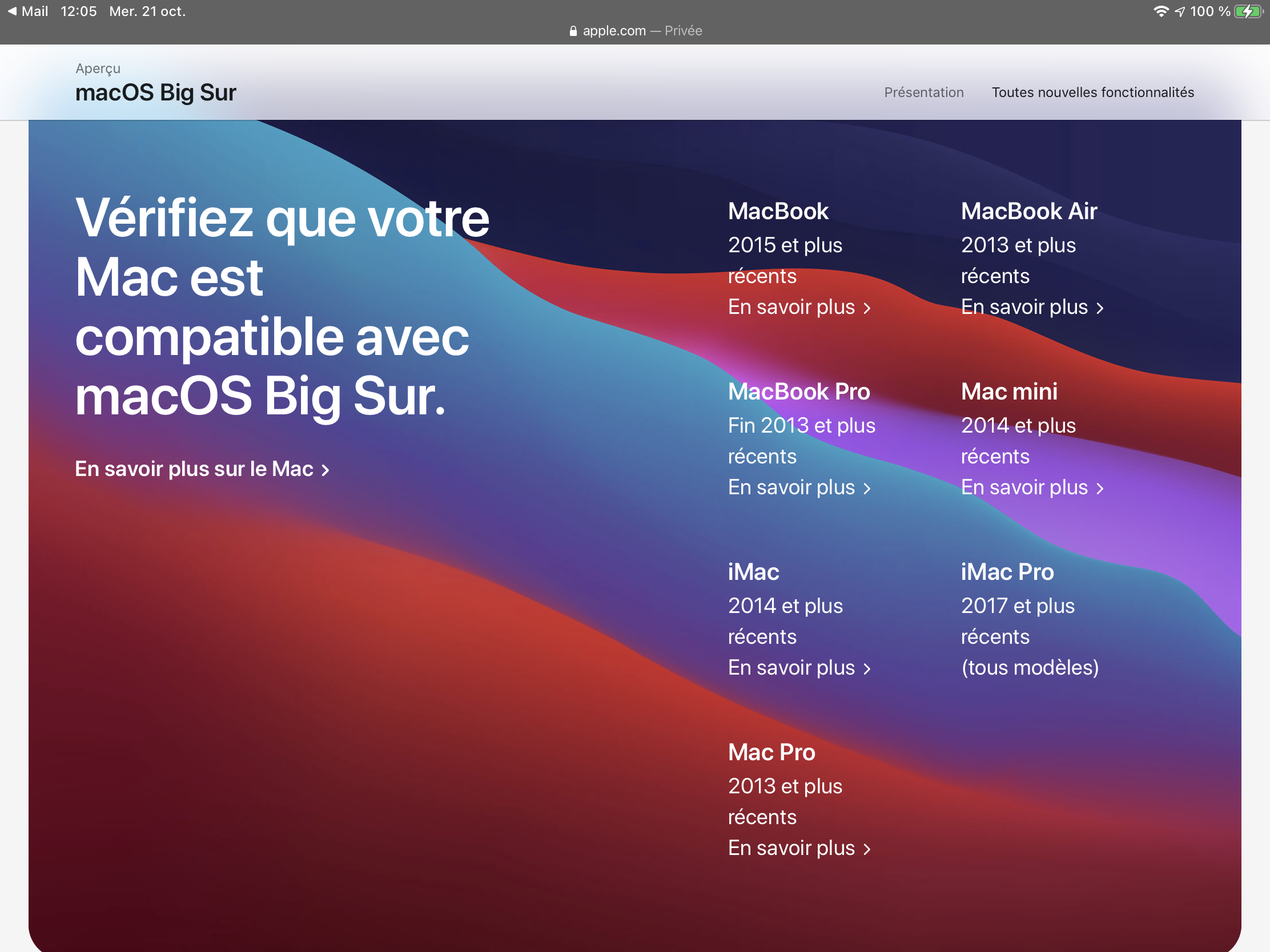Click the macOS Big Sur page title
The image size is (1270, 952).
(155, 92)
